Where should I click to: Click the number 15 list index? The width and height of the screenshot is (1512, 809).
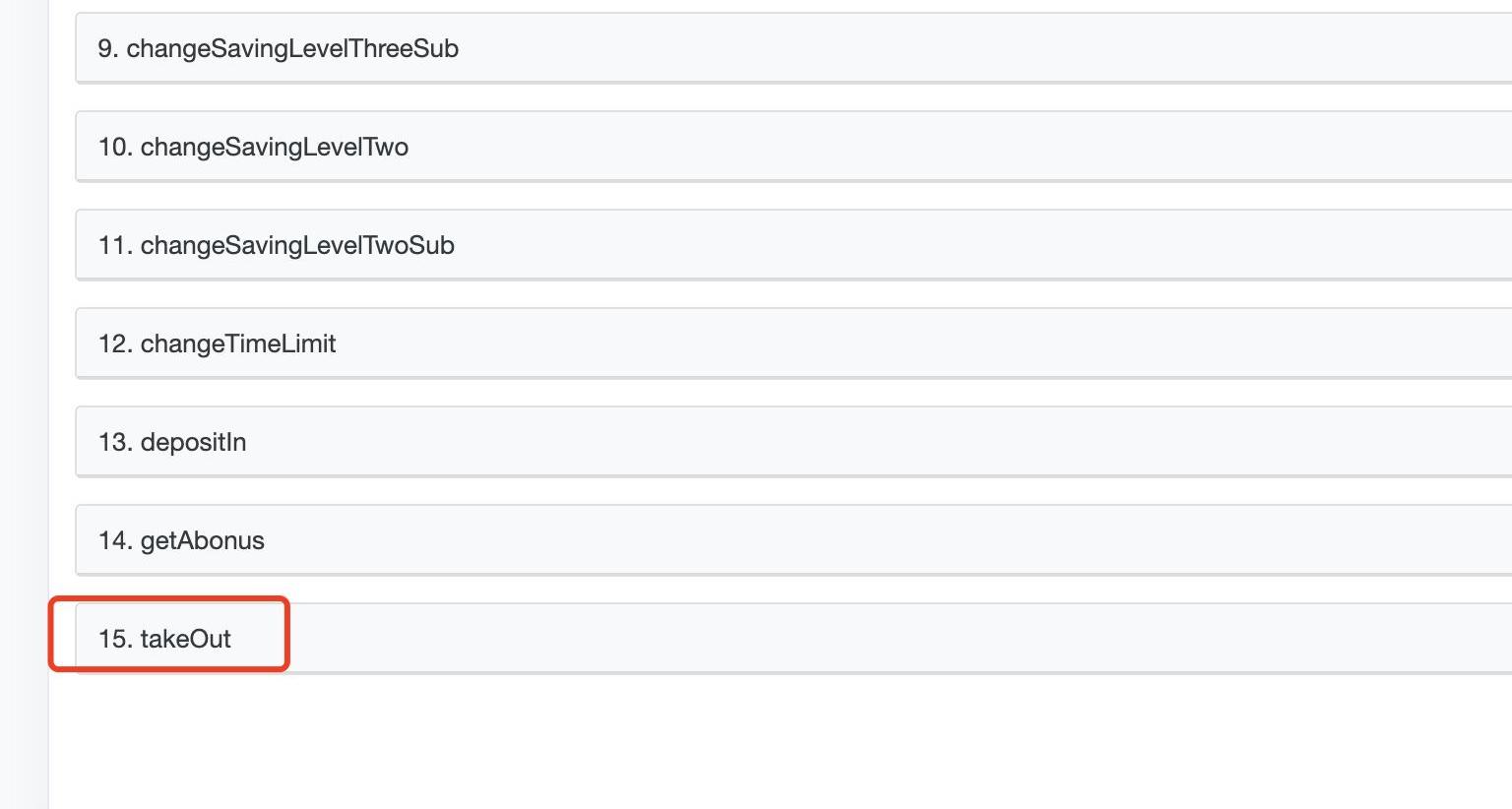click(x=114, y=639)
